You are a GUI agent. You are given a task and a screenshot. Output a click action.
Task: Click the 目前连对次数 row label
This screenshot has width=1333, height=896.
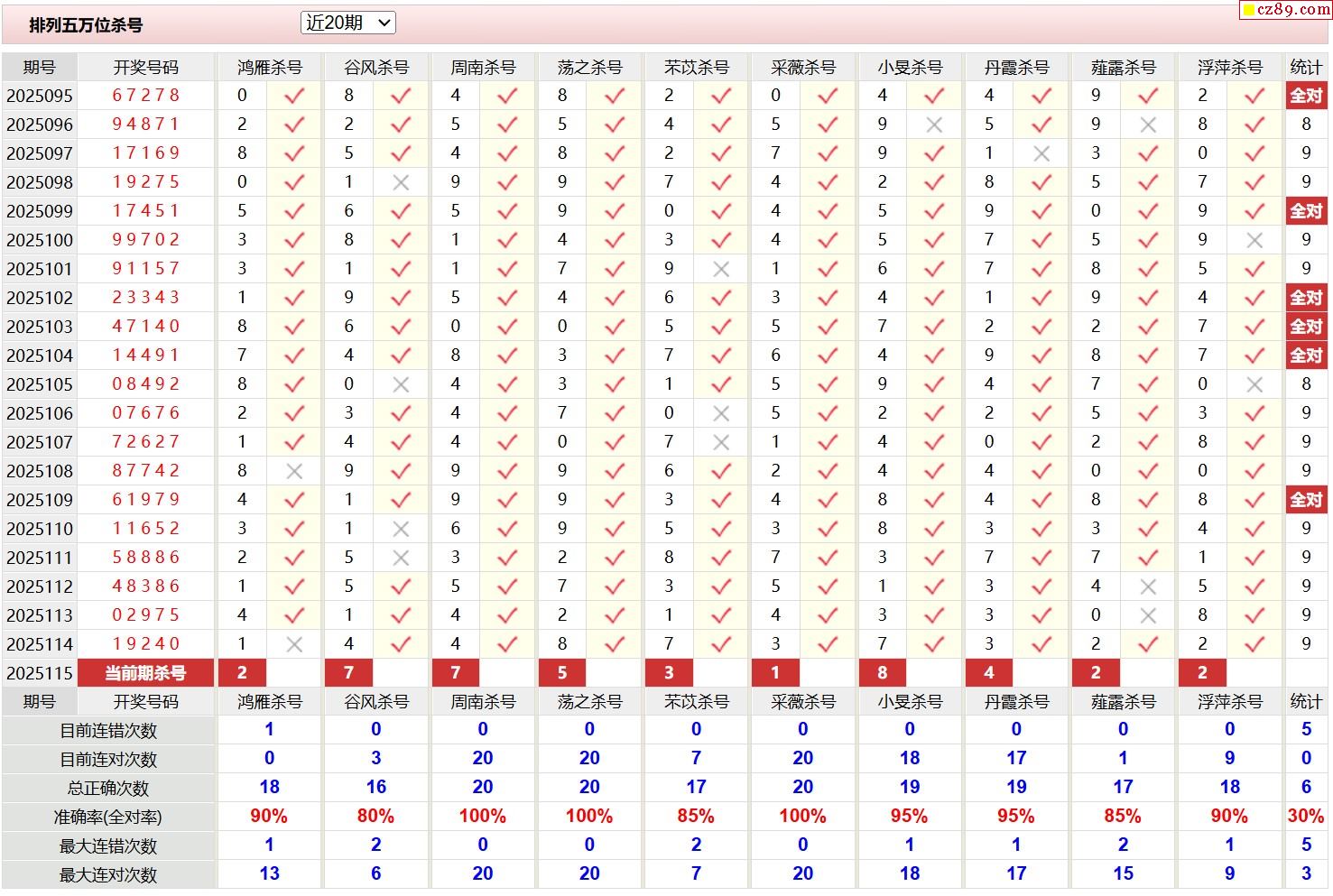coord(108,760)
